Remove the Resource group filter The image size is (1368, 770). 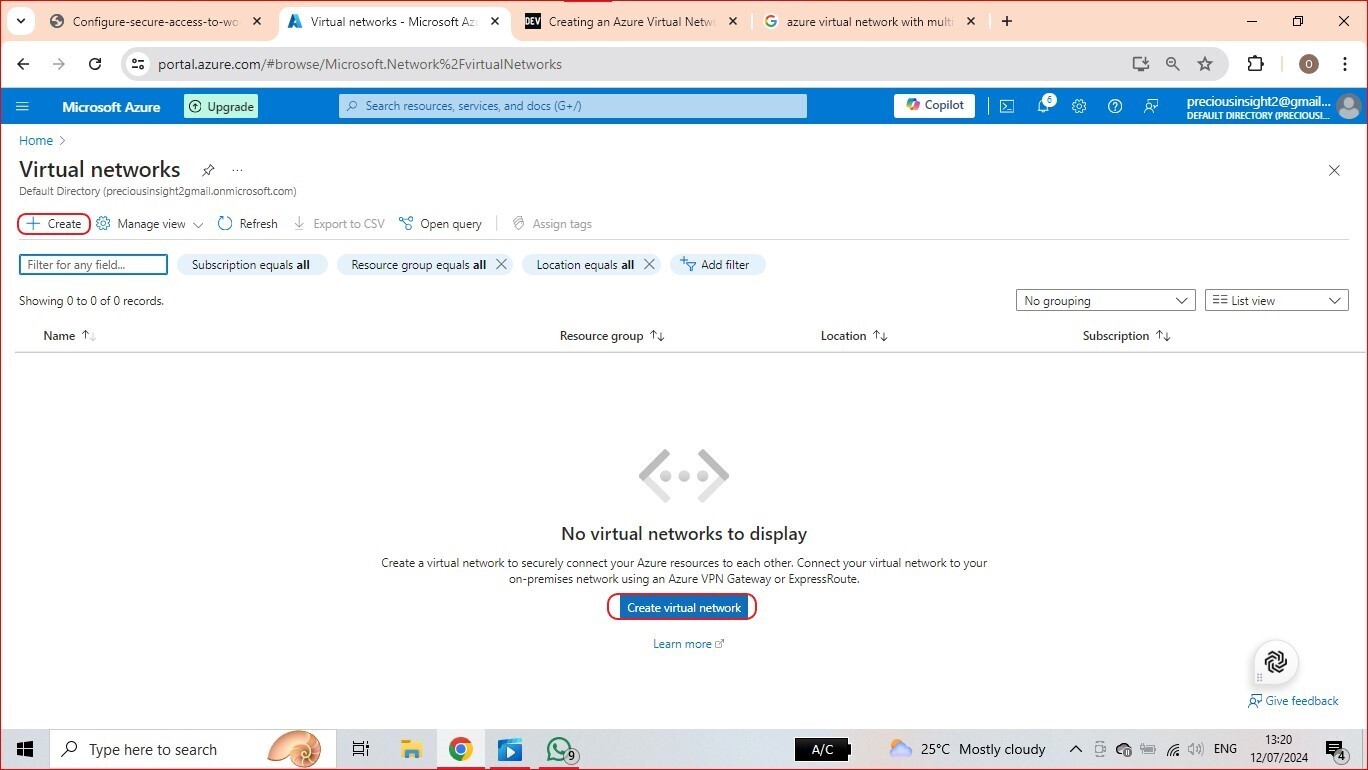tap(501, 265)
